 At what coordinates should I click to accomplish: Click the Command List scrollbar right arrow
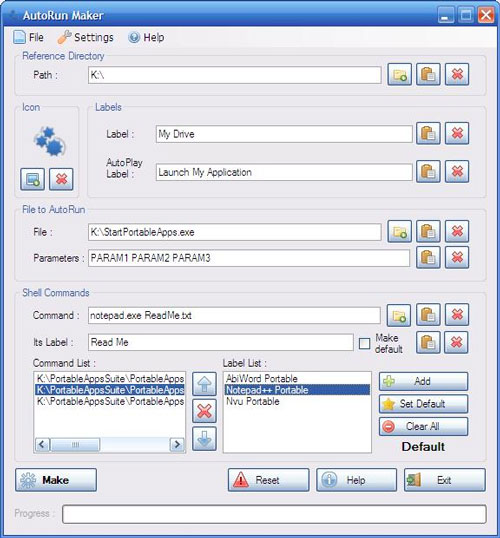pos(177,445)
